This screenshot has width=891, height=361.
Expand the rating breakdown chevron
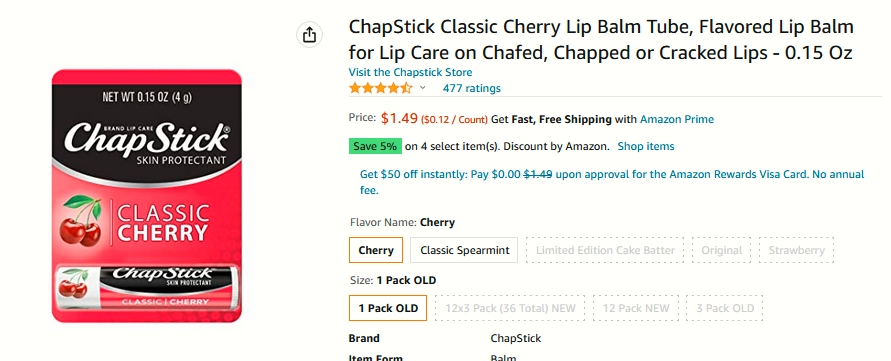click(422, 88)
